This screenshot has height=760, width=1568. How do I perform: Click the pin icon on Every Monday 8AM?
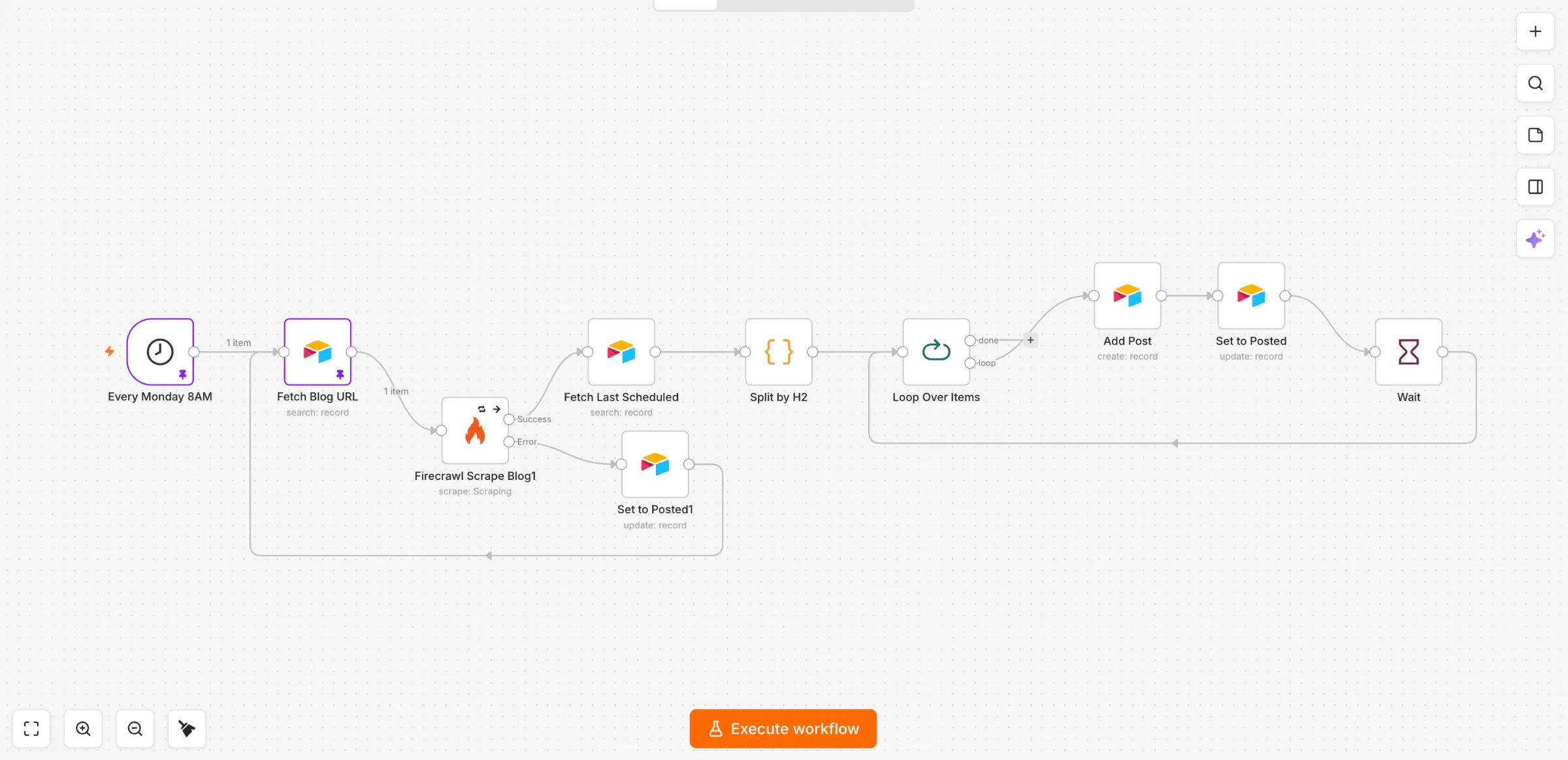click(x=183, y=375)
